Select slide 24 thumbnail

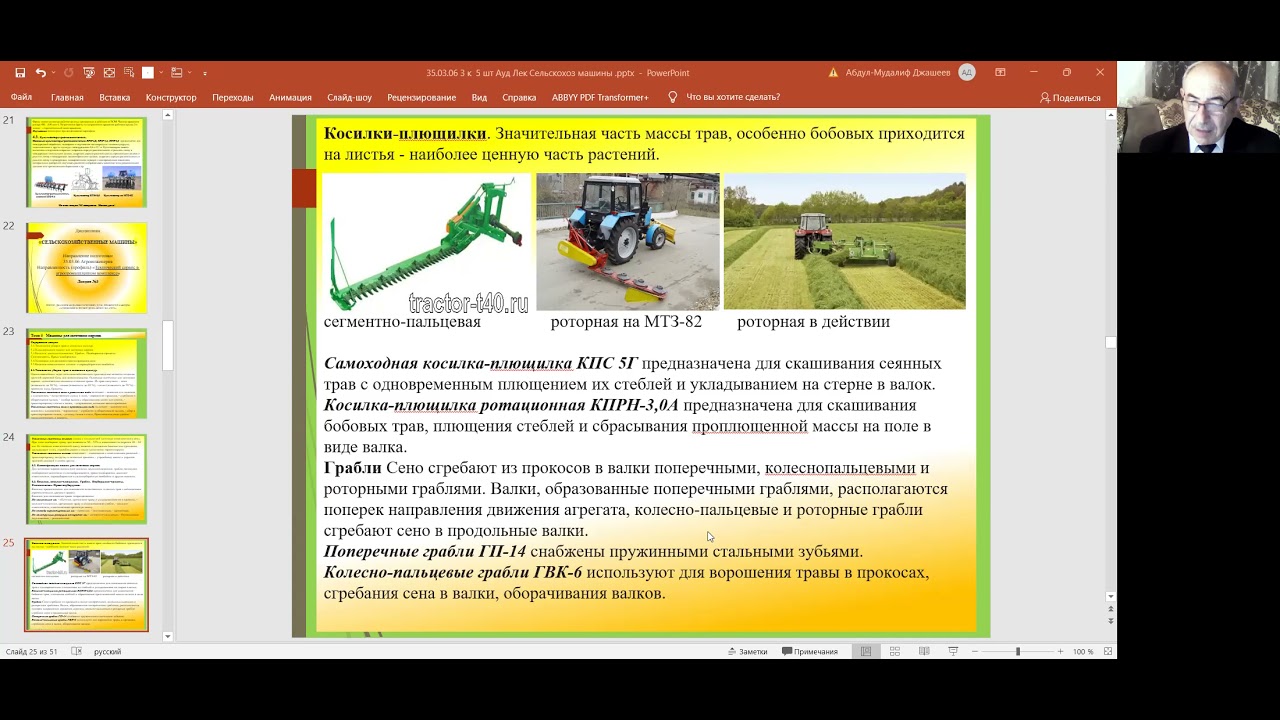click(x=87, y=479)
